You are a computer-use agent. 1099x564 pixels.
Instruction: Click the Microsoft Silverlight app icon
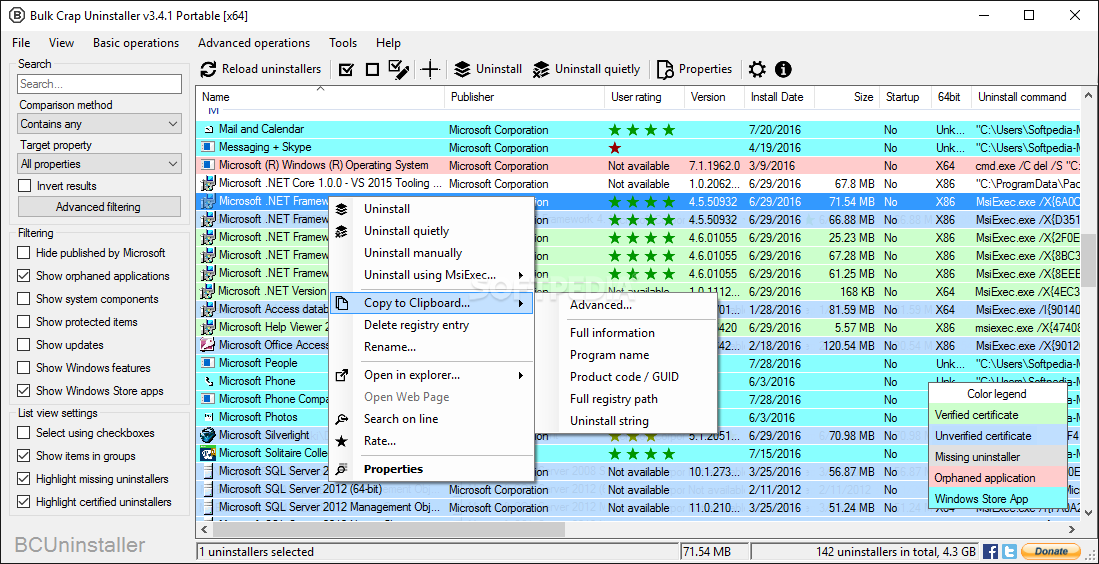point(207,435)
